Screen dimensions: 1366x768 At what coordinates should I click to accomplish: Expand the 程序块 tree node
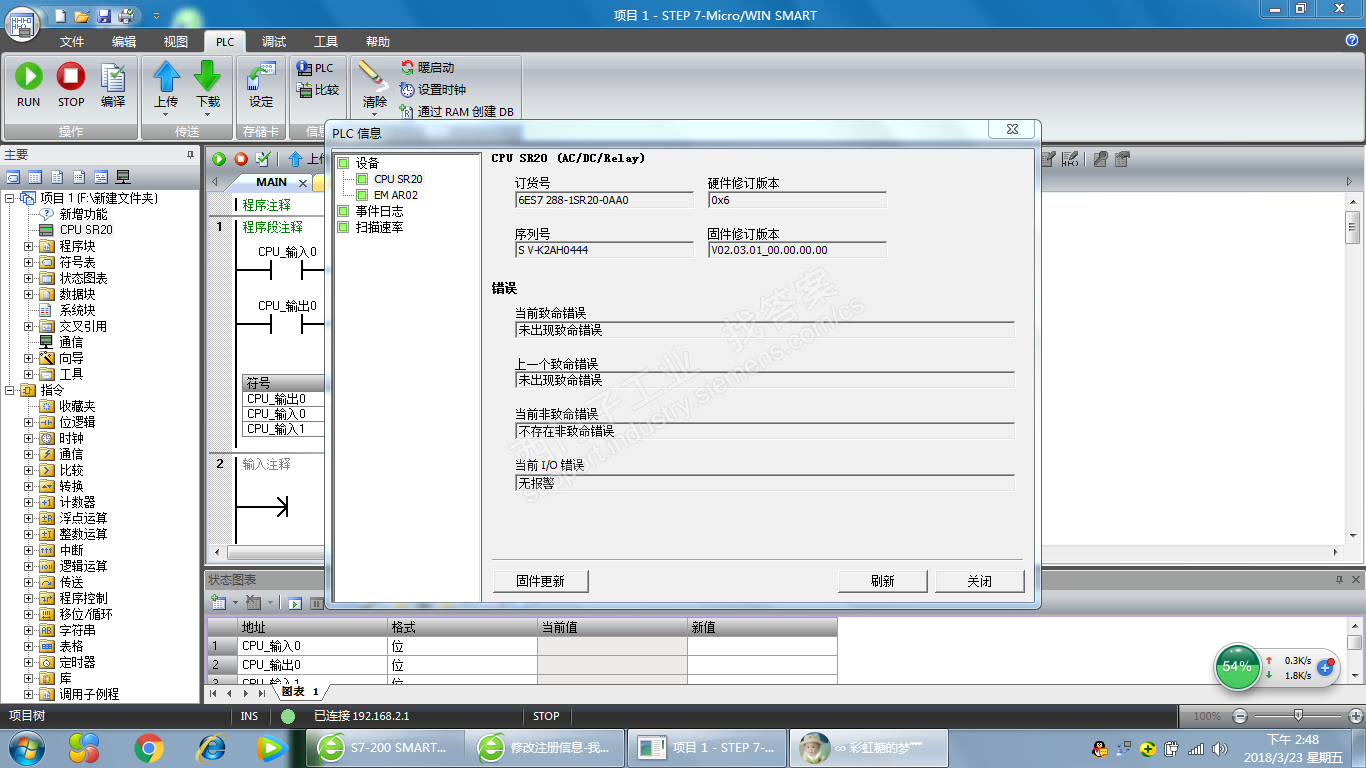28,246
